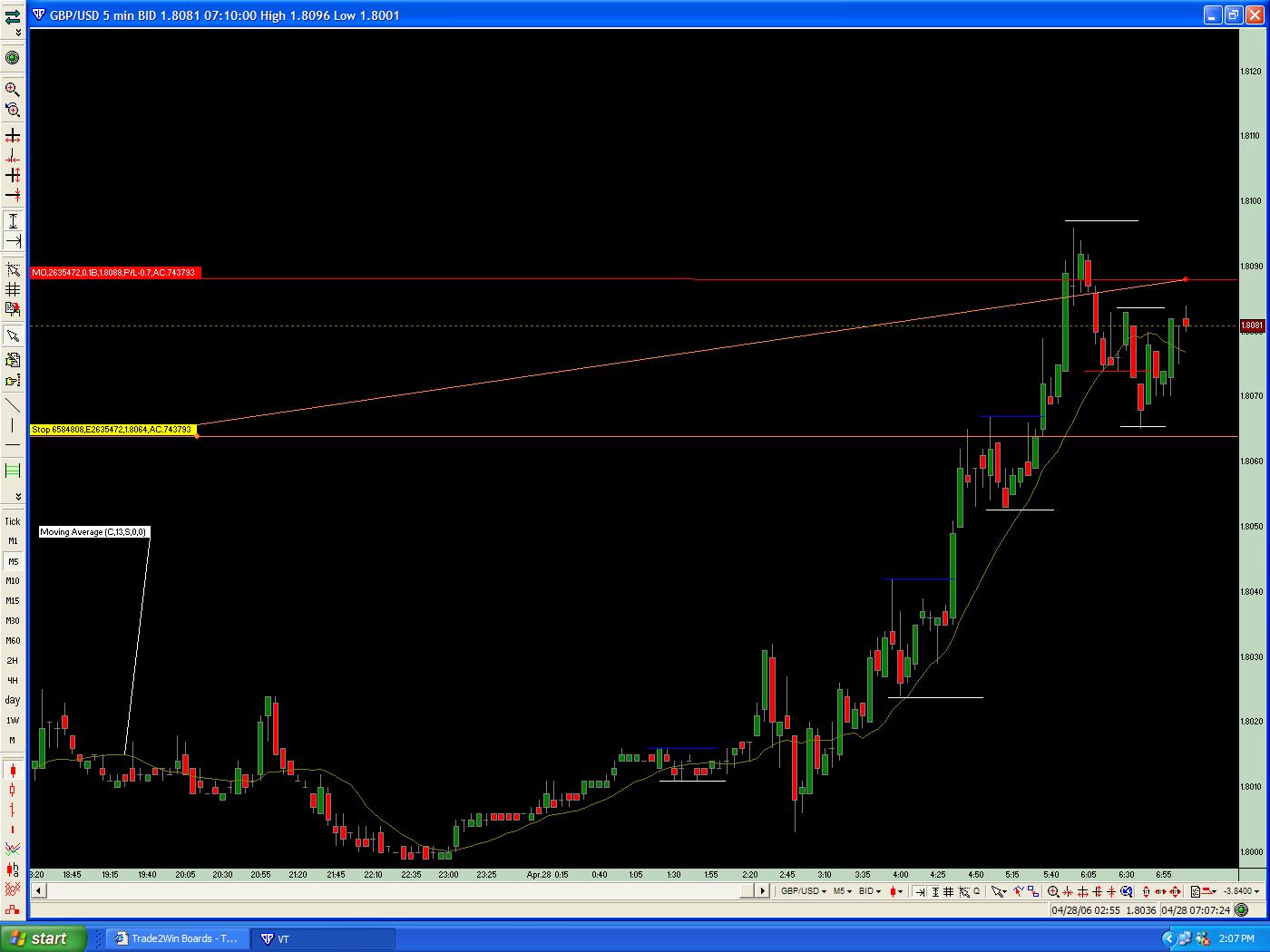The width and height of the screenshot is (1270, 952).
Task: Pick the diagonal trend line drawing tool
Action: [x=13, y=404]
